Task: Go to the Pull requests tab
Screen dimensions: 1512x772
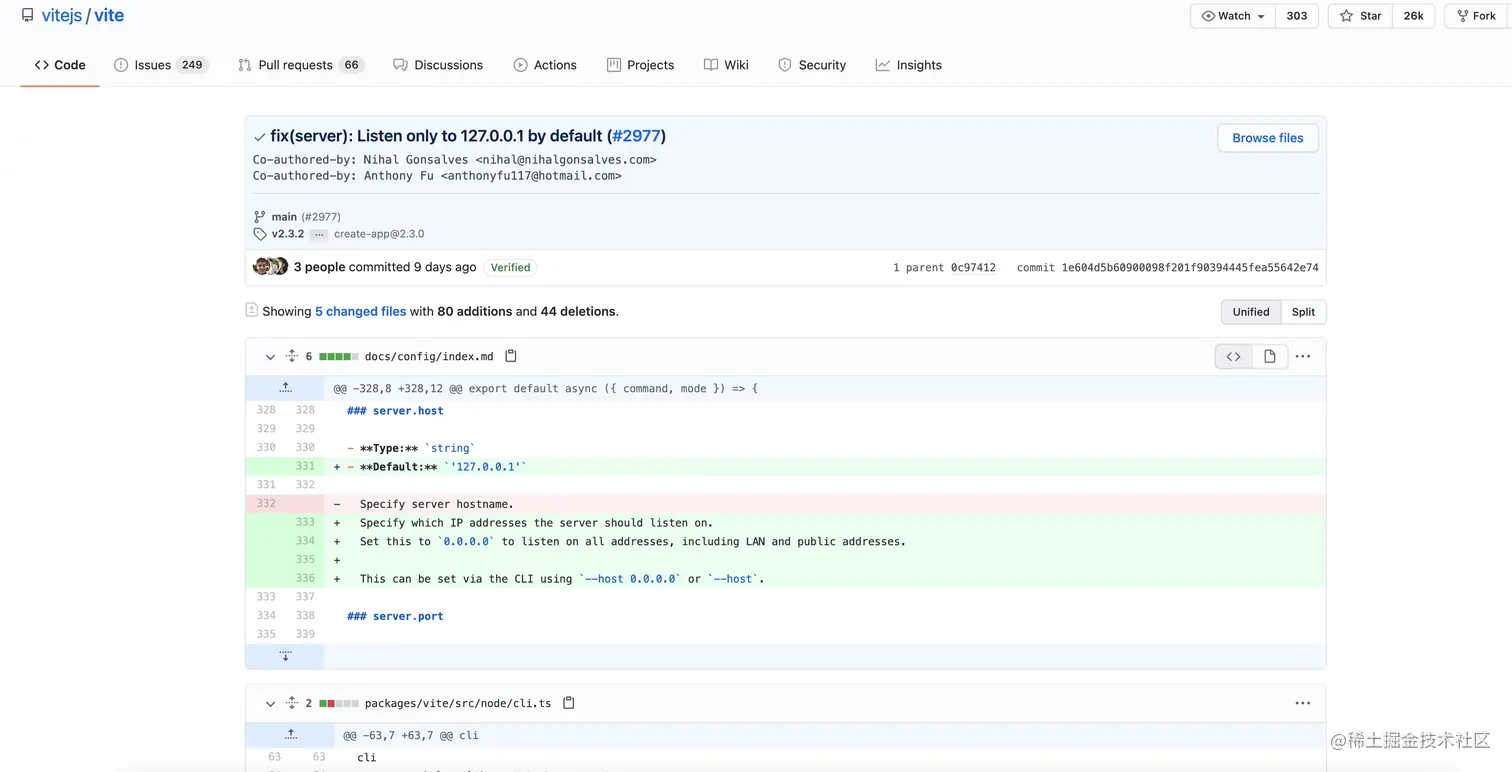Action: click(295, 65)
